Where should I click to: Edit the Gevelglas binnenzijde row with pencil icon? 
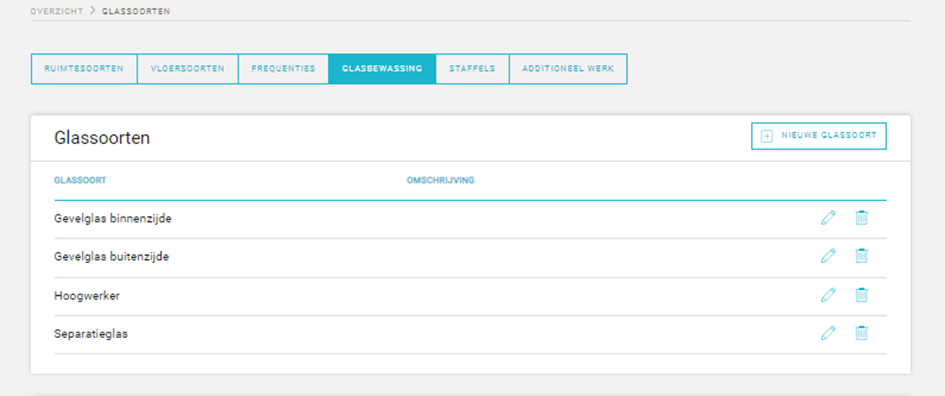pyautogui.click(x=829, y=218)
